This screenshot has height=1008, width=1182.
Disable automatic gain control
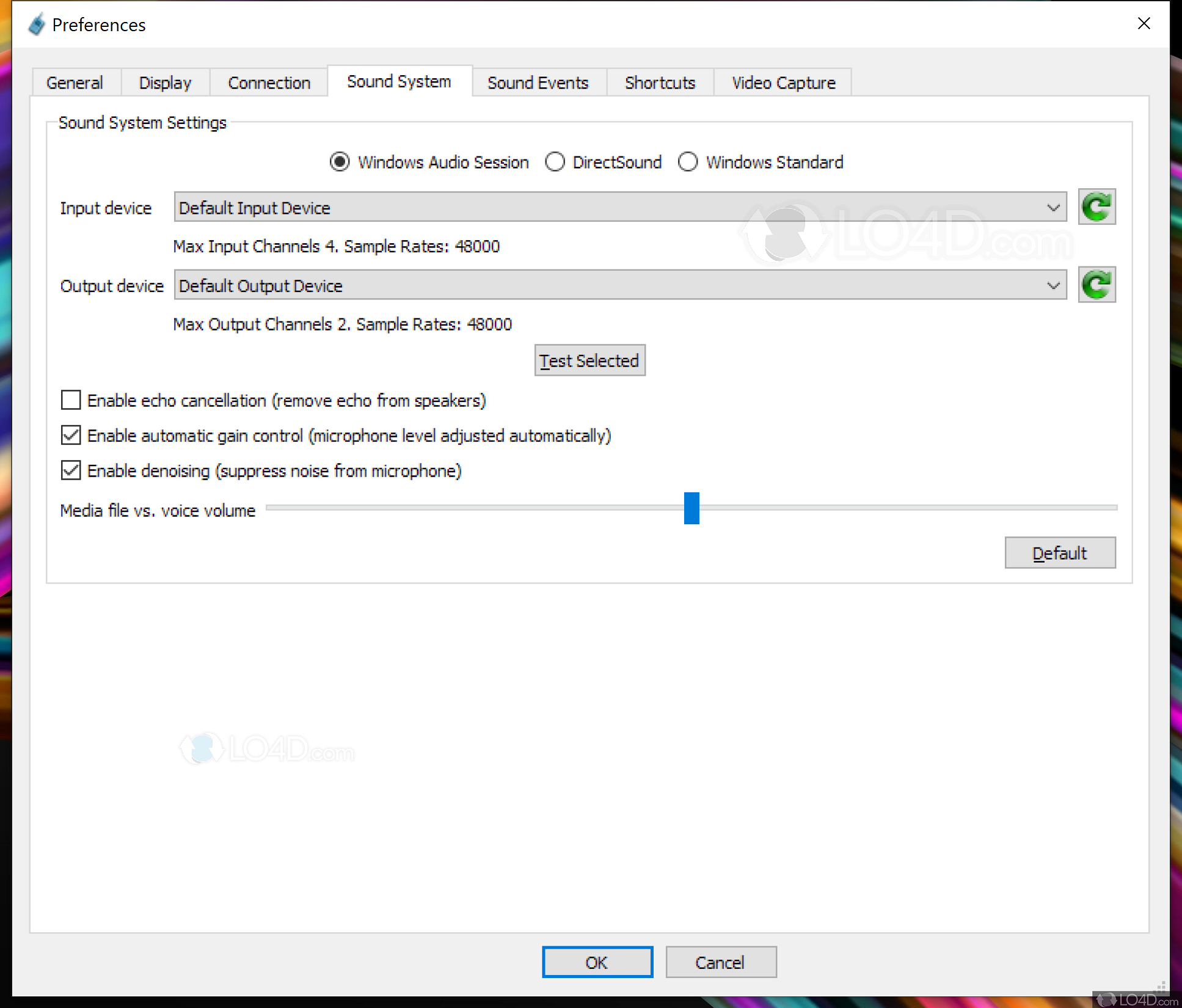point(71,436)
